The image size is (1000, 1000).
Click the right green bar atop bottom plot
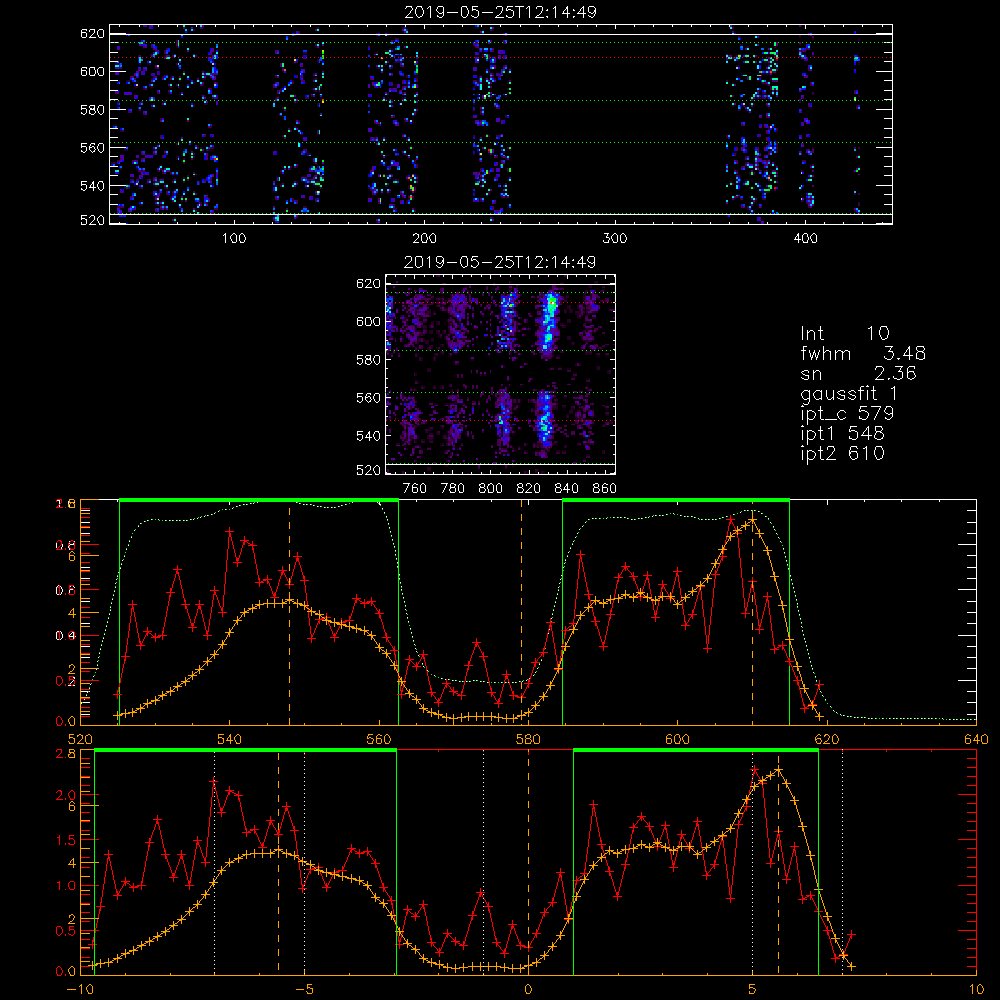(696, 751)
